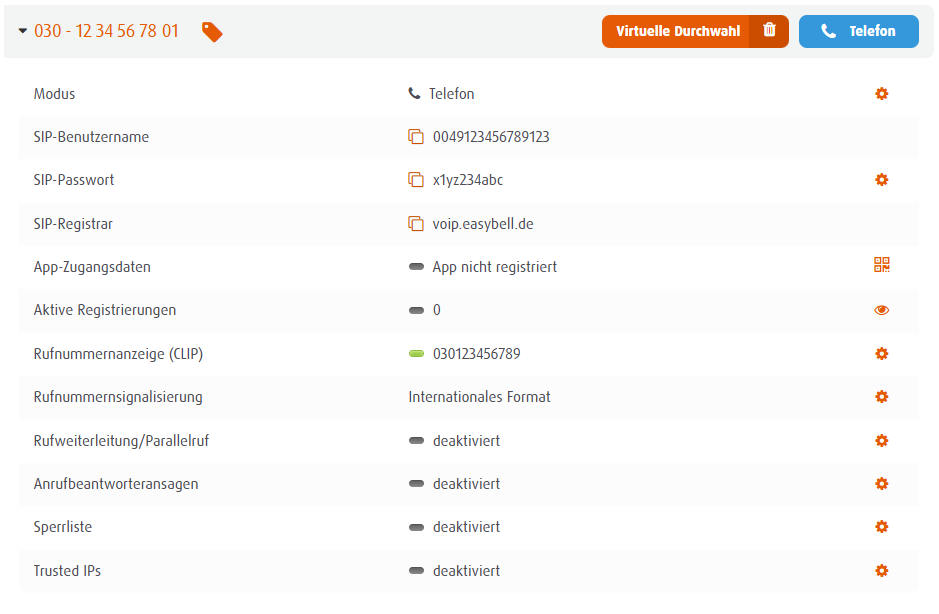Toggle Trusted IPs status indicator
939x614 pixels.
tap(416, 571)
